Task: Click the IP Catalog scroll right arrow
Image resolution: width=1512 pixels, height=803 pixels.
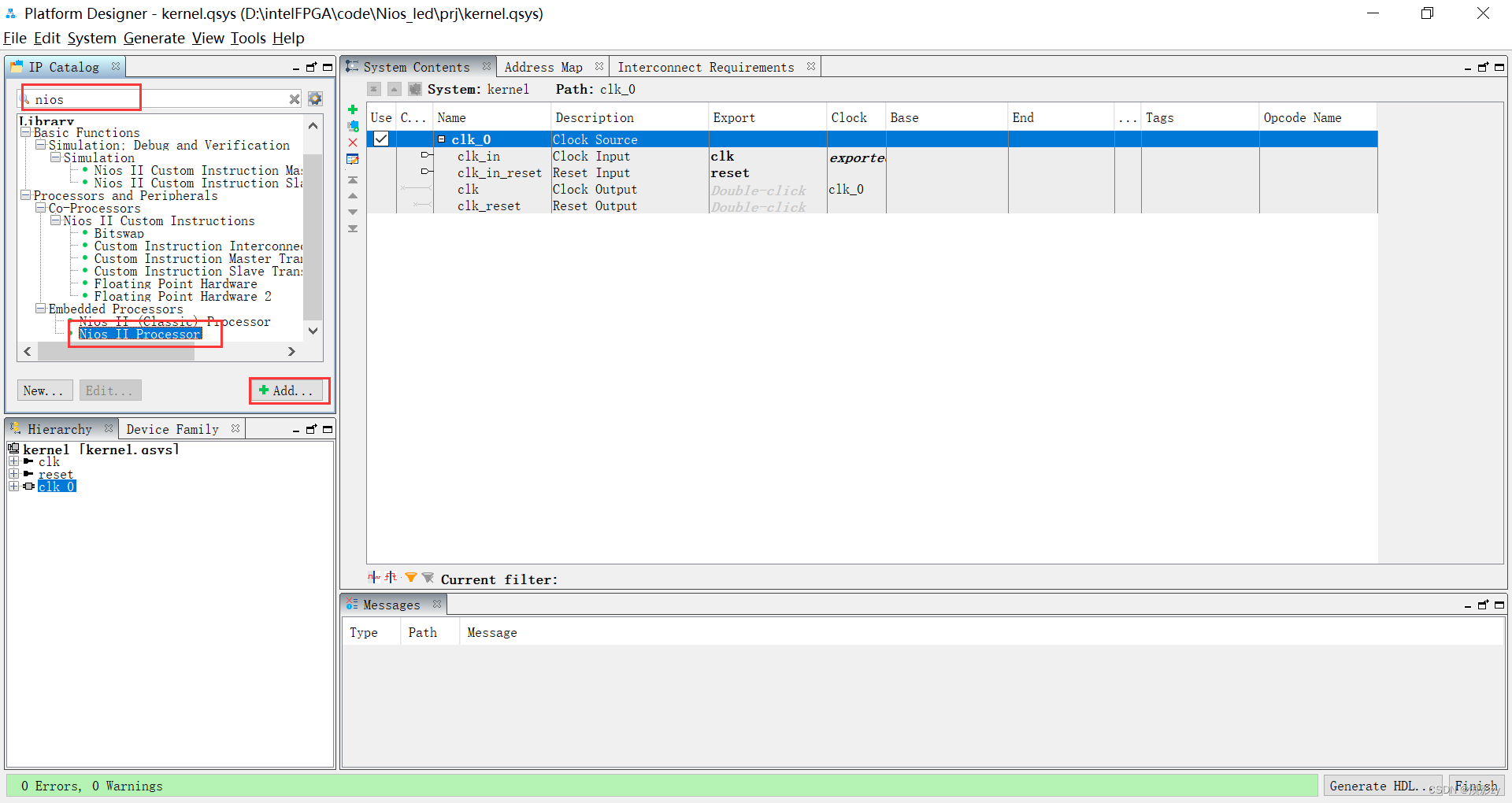Action: (x=291, y=351)
